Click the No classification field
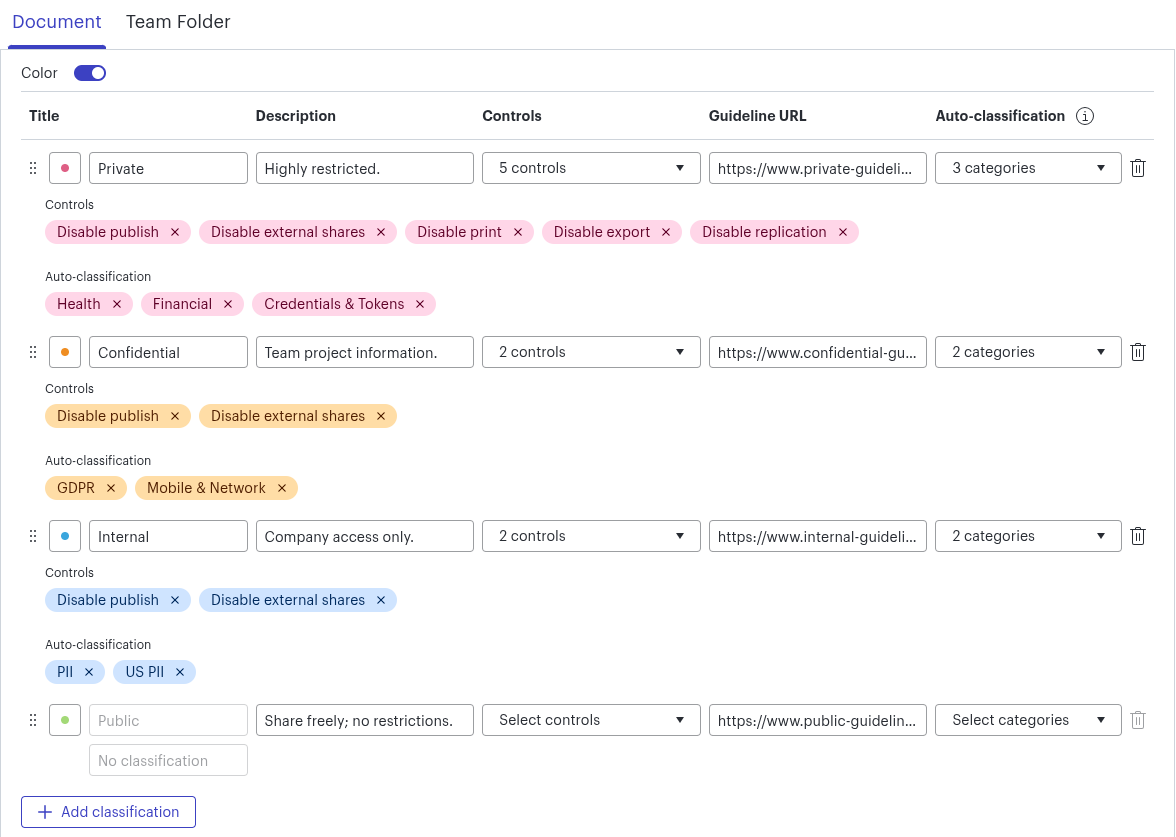Image resolution: width=1176 pixels, height=837 pixels. tap(168, 760)
